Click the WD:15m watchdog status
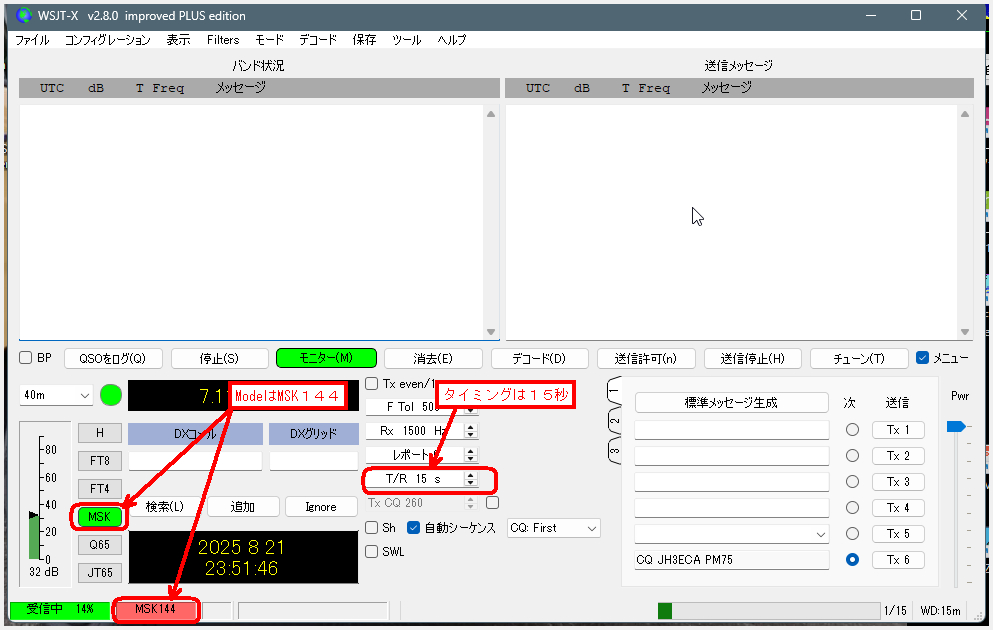Image resolution: width=993 pixels, height=630 pixels. pos(940,611)
